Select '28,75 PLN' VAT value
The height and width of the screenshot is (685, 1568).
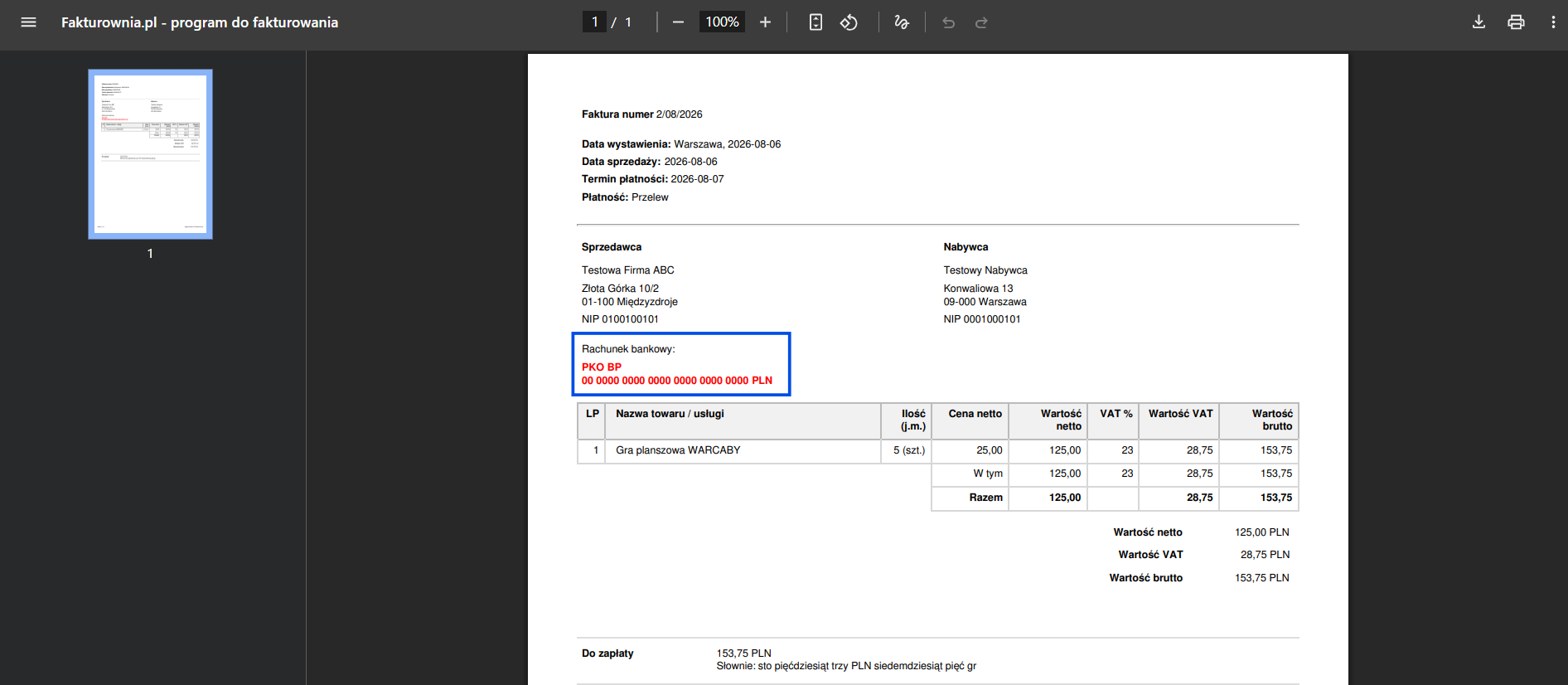[1265, 555]
